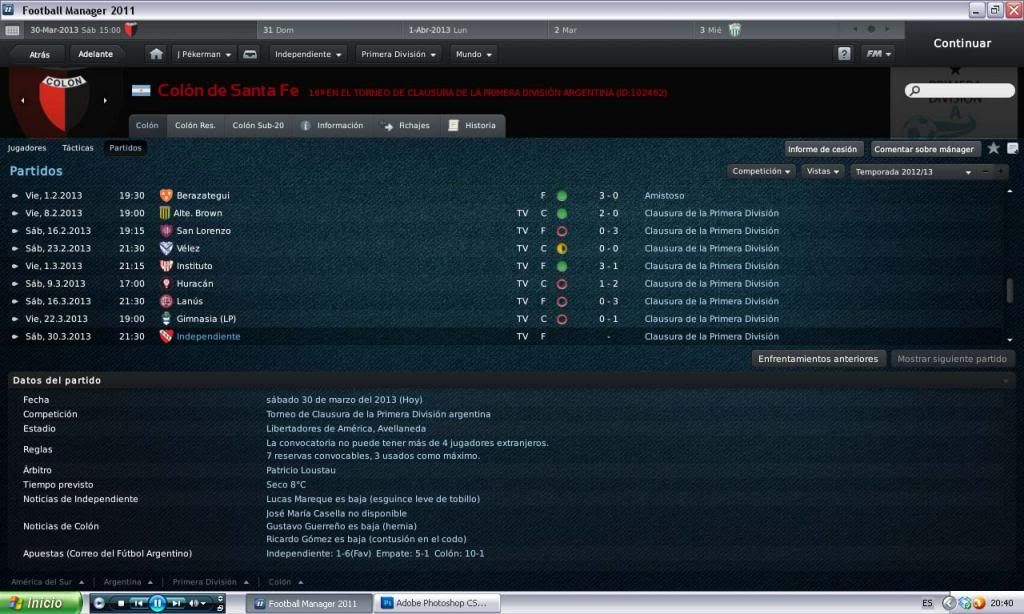Open the Independiente dropdown menu
Screen dimensions: 1024x614
308,54
